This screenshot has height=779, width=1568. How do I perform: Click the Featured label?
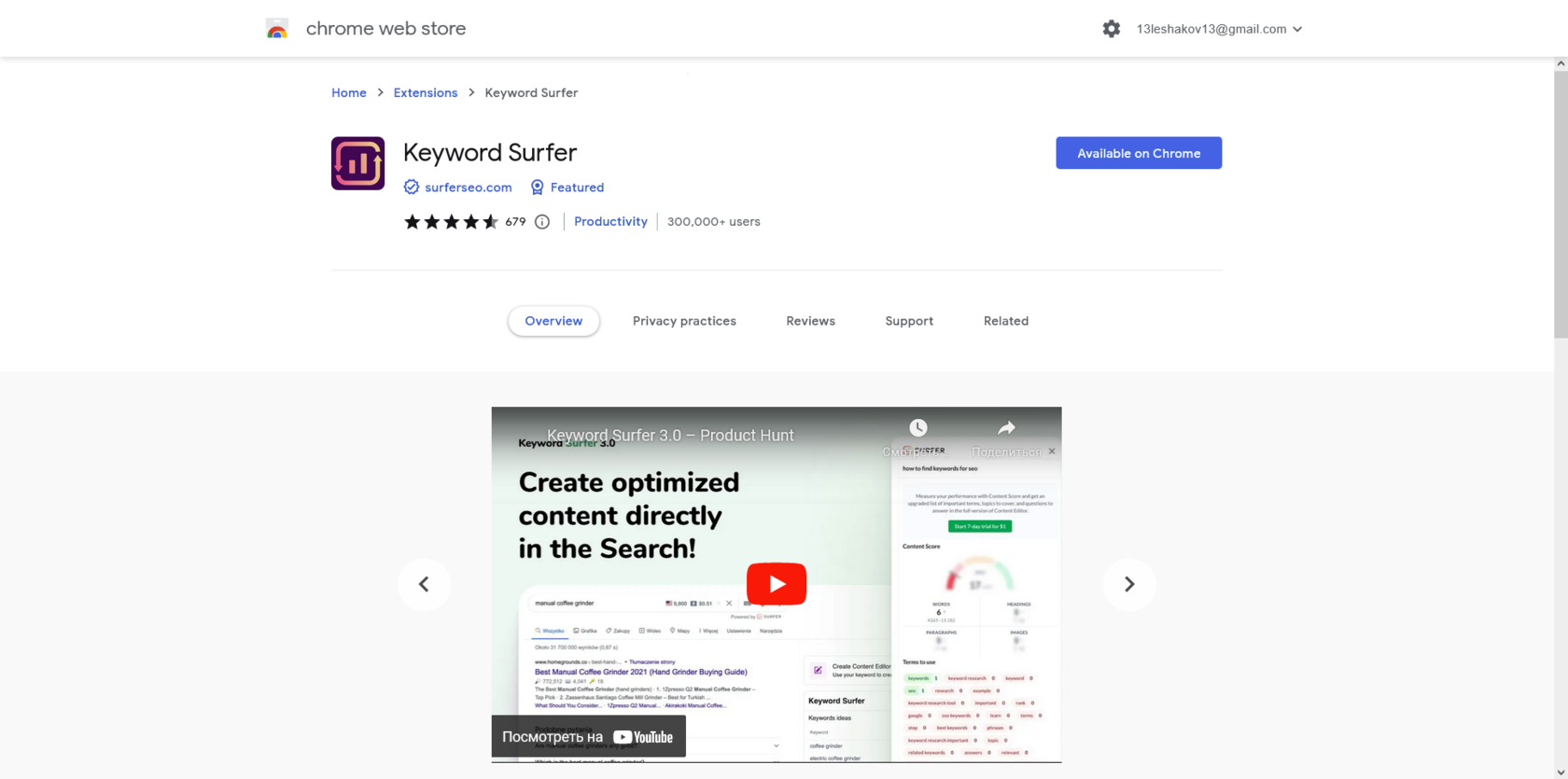577,188
